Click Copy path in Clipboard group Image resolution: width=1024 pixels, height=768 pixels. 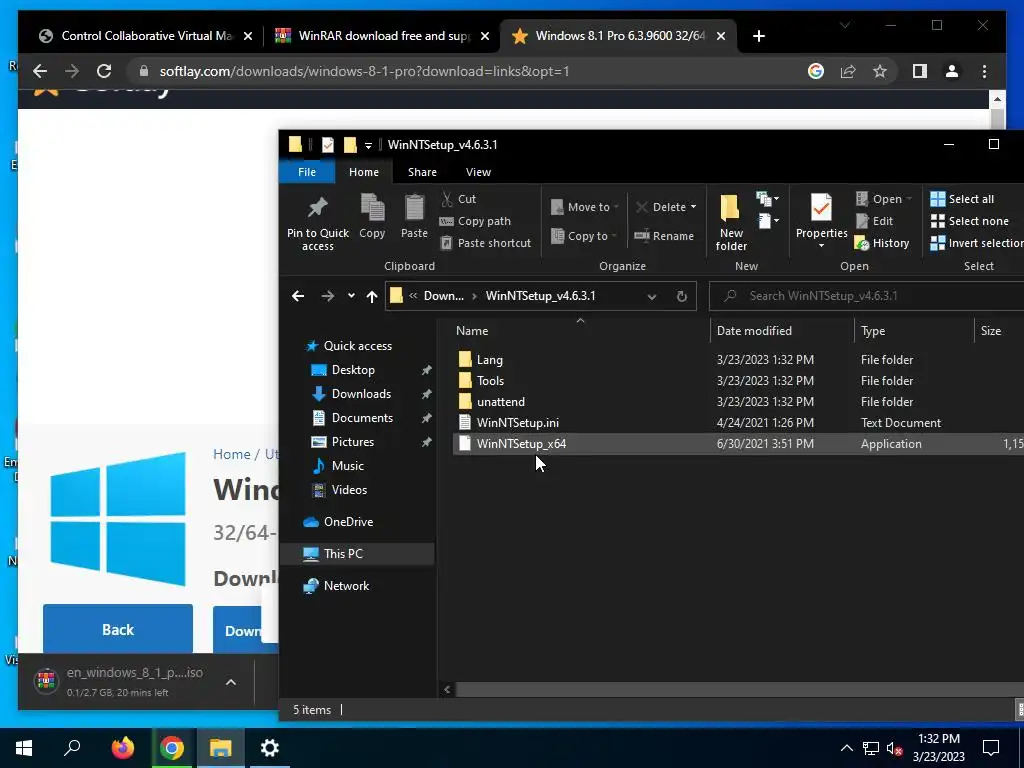(475, 221)
